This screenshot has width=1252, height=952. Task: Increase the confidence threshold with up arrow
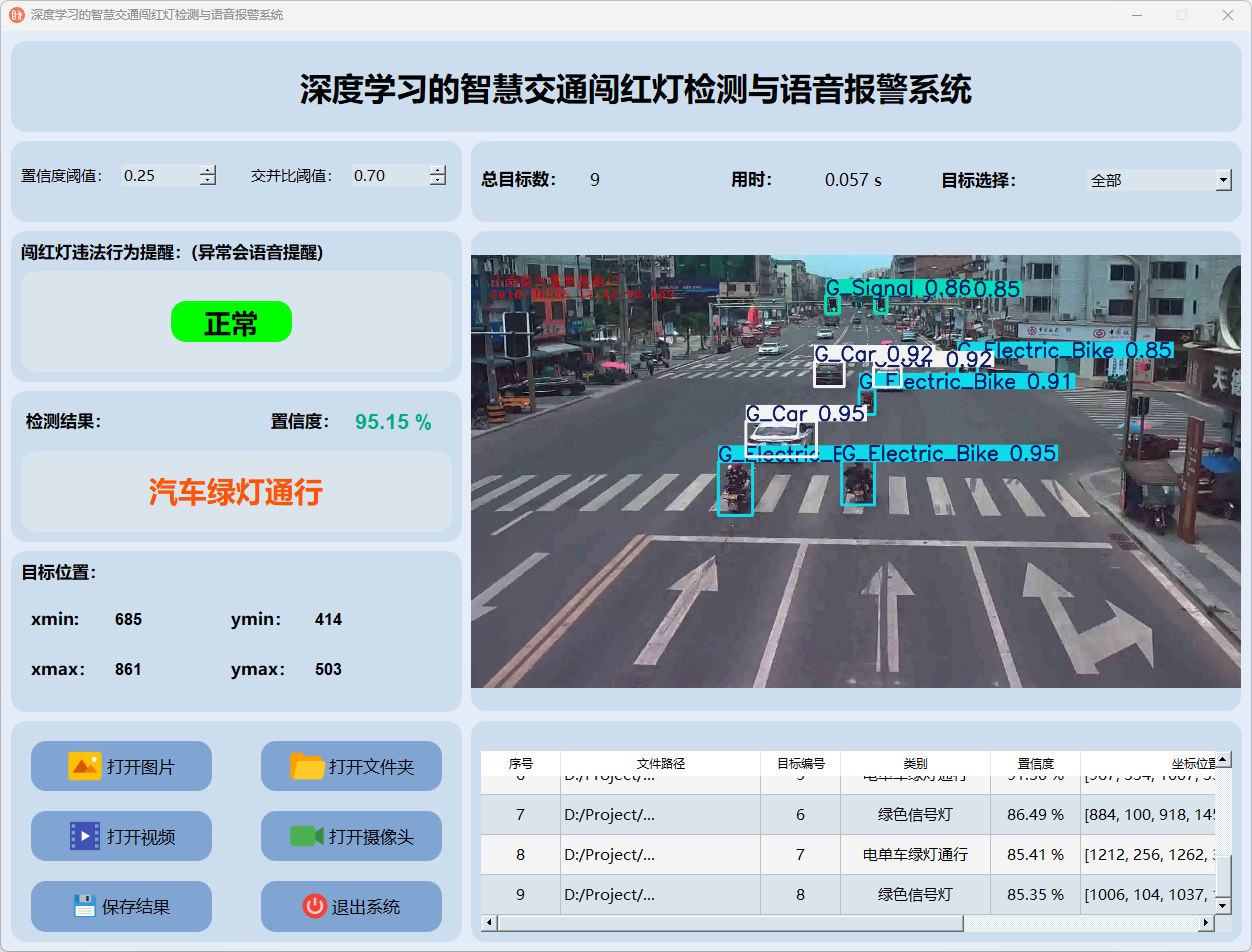[x=207, y=170]
